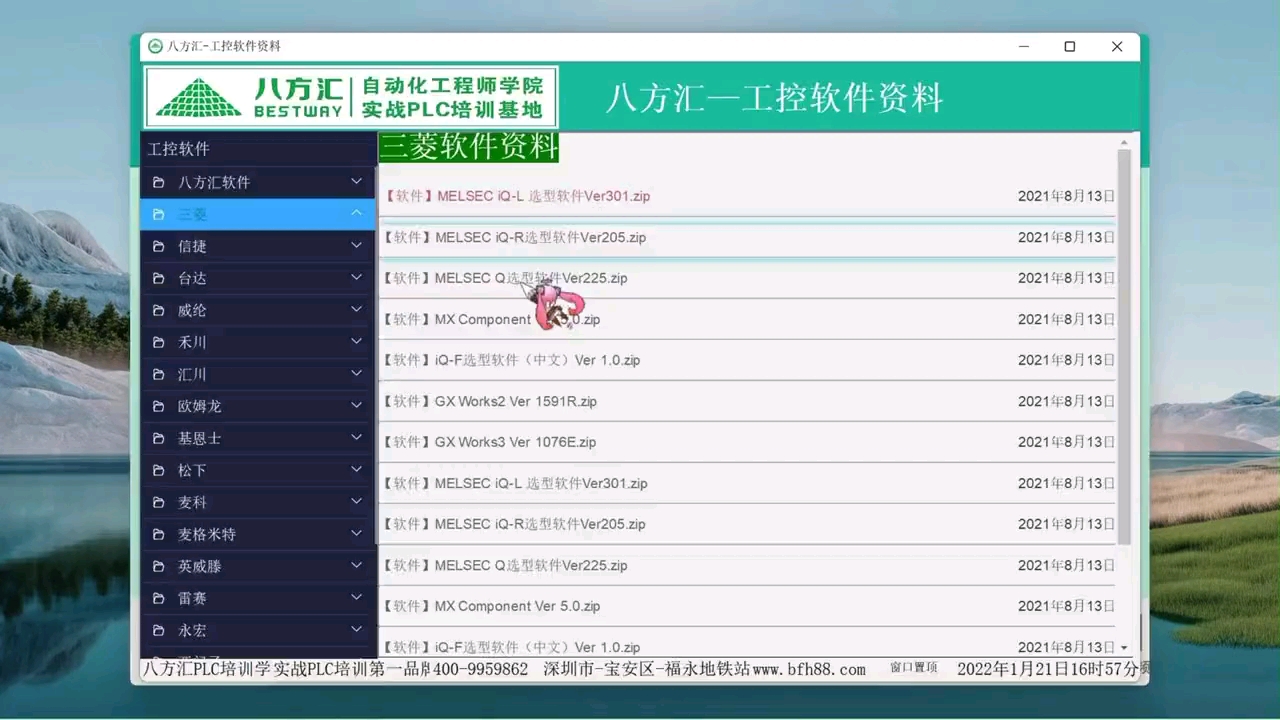
Task: Click the folder icon next to 麦格米特
Action: tap(159, 534)
